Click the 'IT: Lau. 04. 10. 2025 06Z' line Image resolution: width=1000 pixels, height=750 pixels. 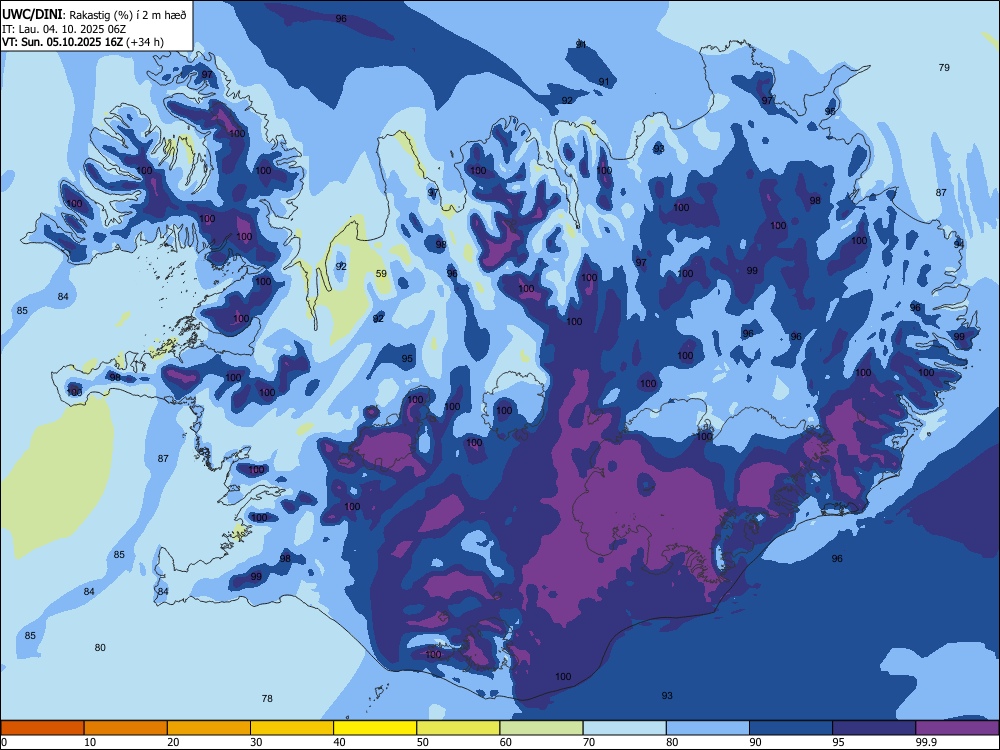[x=64, y=29]
